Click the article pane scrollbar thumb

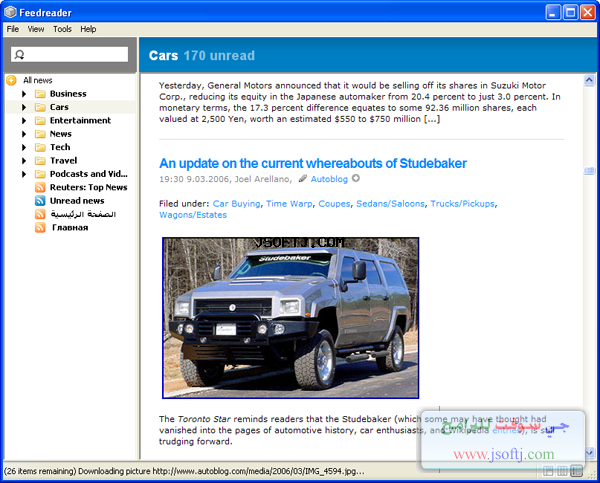589,170
